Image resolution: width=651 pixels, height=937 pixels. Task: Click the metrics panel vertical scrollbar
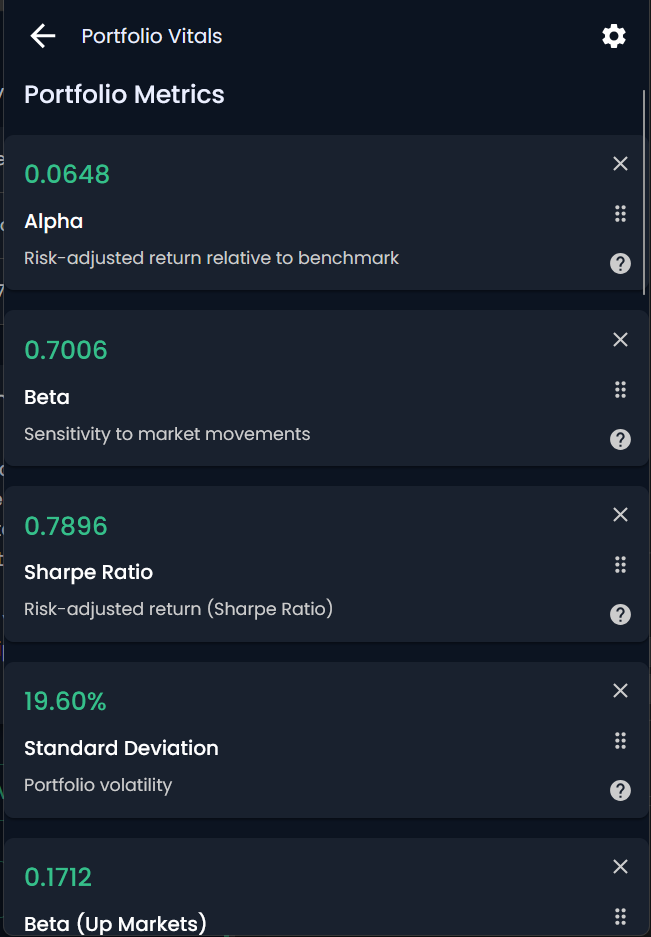click(x=644, y=192)
